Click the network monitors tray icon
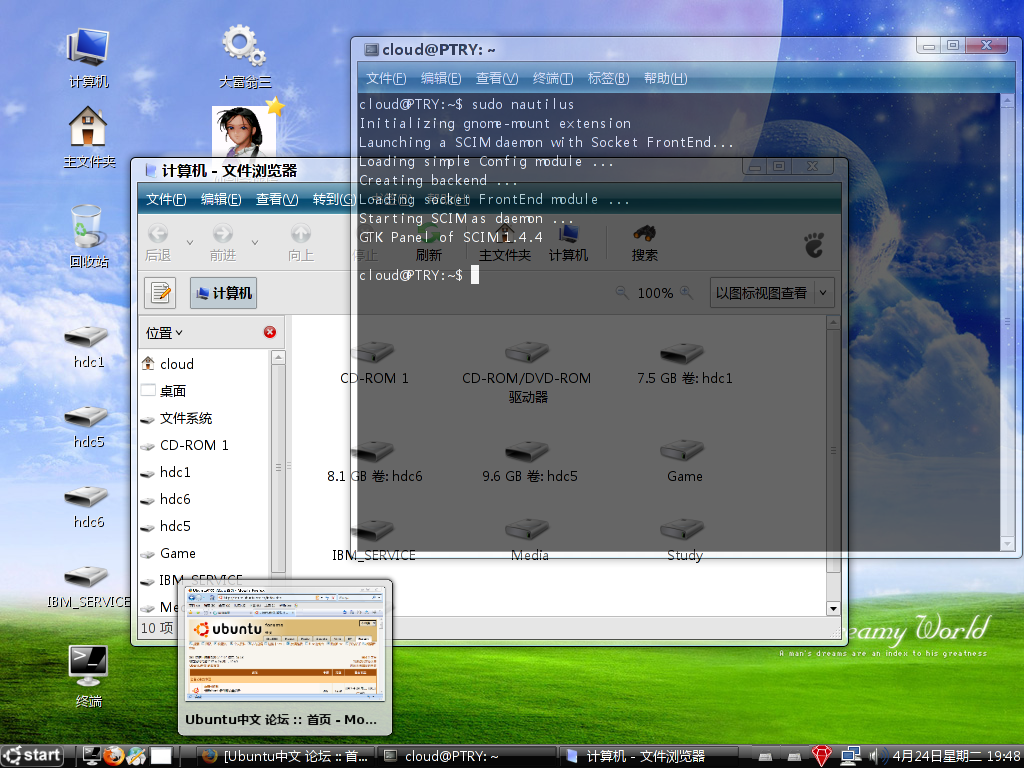 (850, 756)
